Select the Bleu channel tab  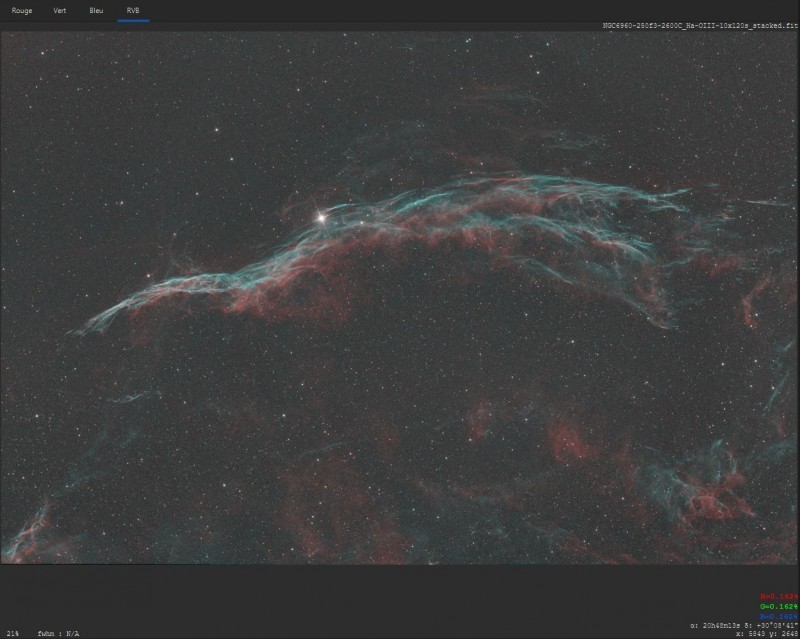(x=96, y=11)
